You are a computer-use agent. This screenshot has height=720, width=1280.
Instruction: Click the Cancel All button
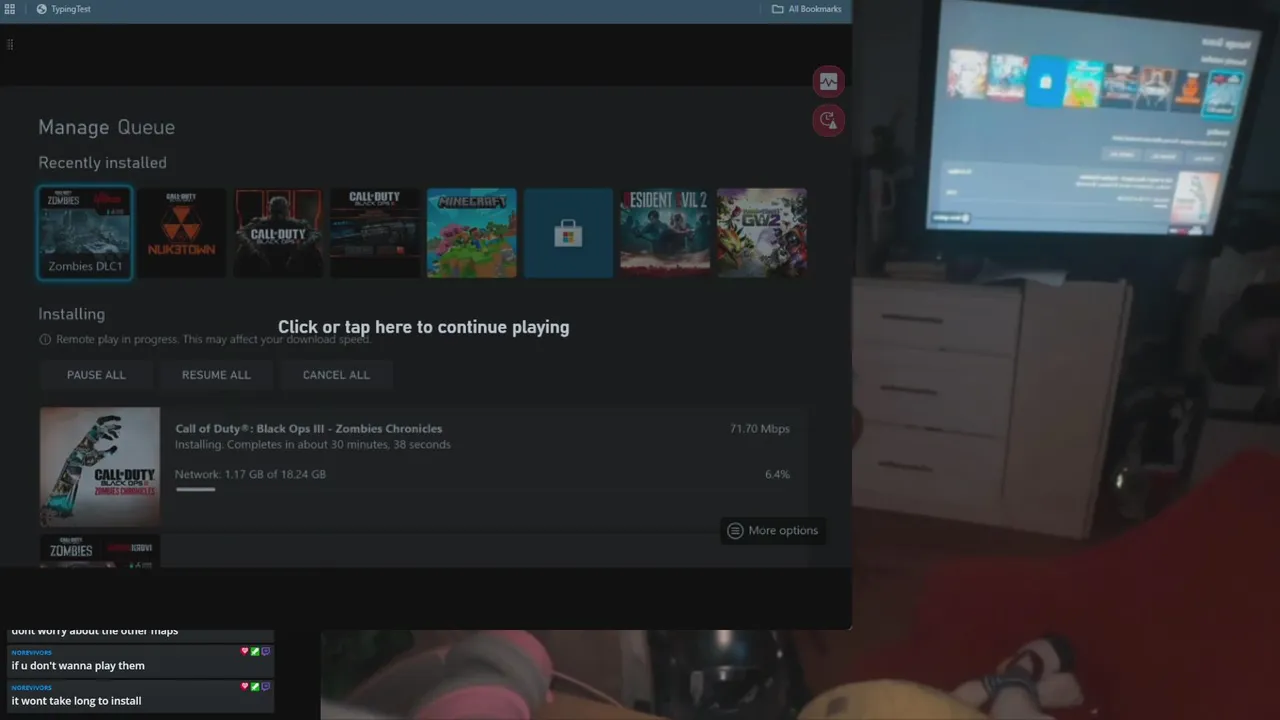click(336, 375)
